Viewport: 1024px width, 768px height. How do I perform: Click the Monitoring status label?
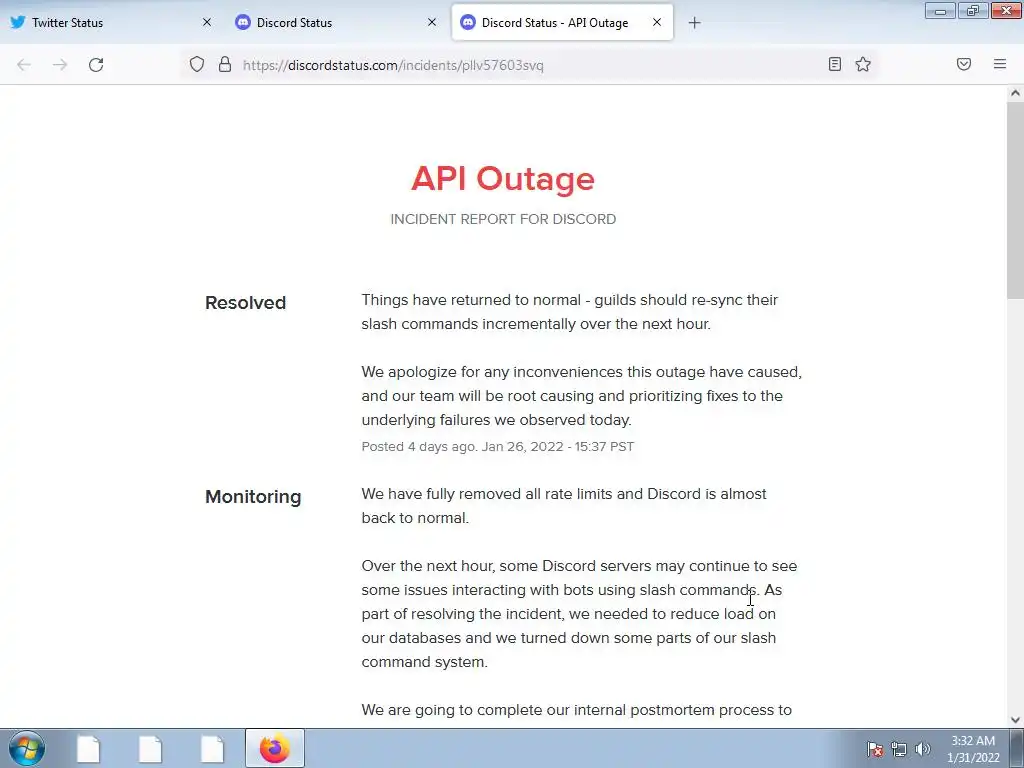[x=253, y=497]
